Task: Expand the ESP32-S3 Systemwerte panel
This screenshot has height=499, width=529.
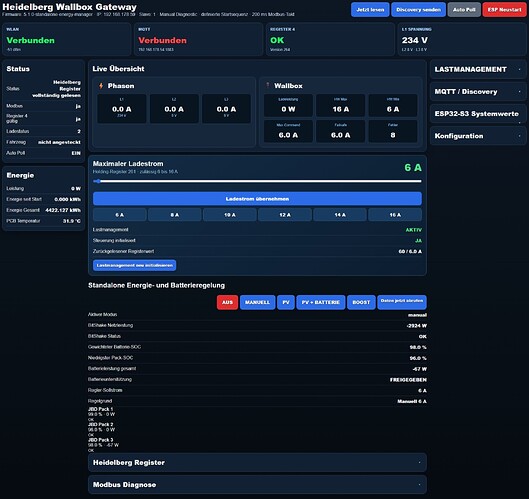Action: [x=478, y=114]
